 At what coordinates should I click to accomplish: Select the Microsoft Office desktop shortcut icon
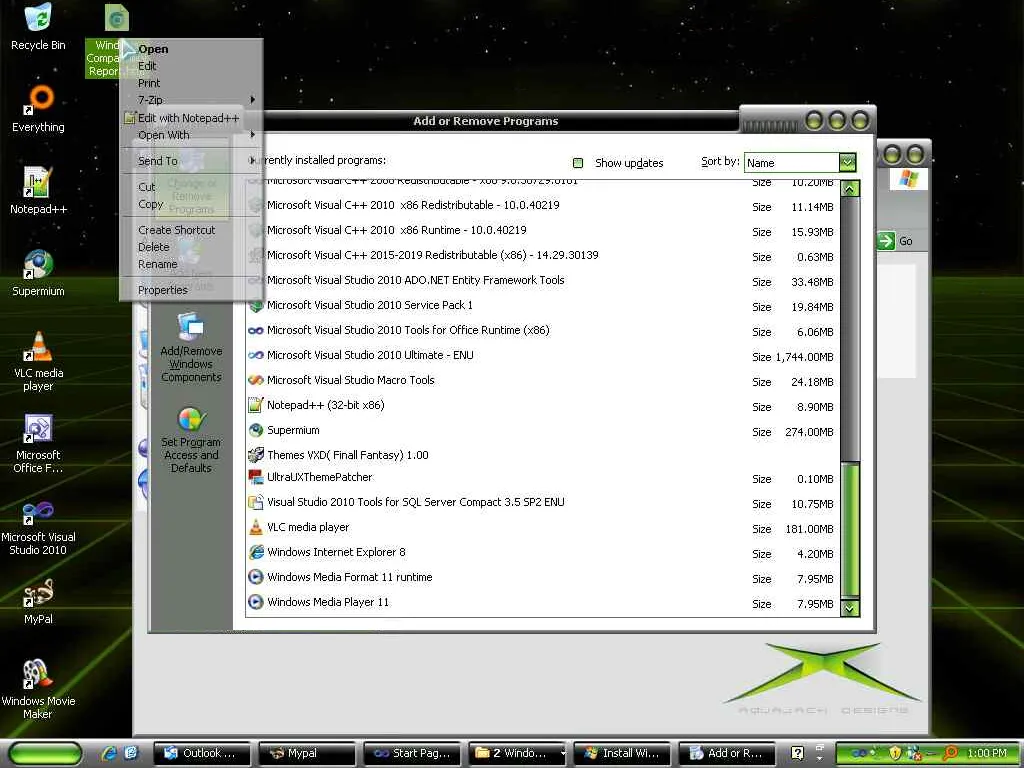coord(38,428)
